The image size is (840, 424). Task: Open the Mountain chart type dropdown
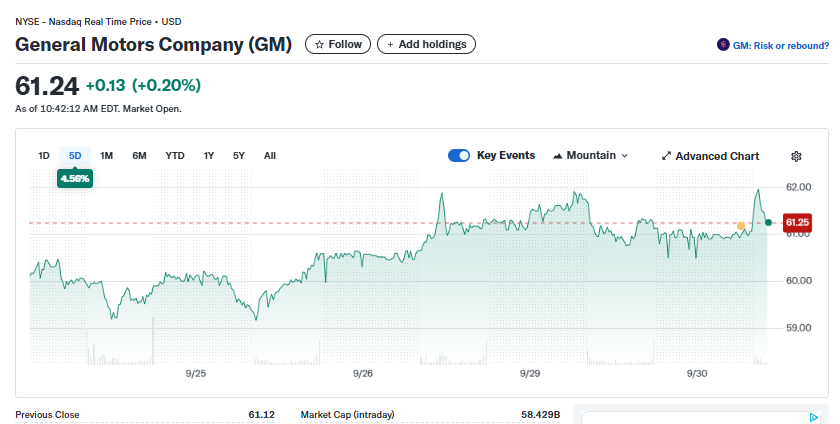coord(590,155)
